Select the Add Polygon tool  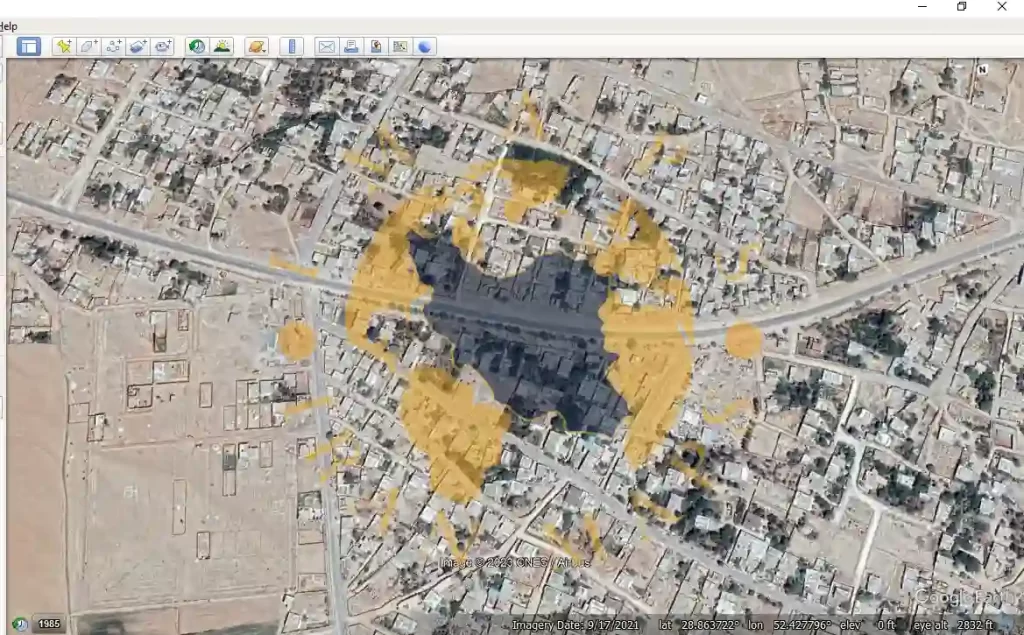click(89, 46)
